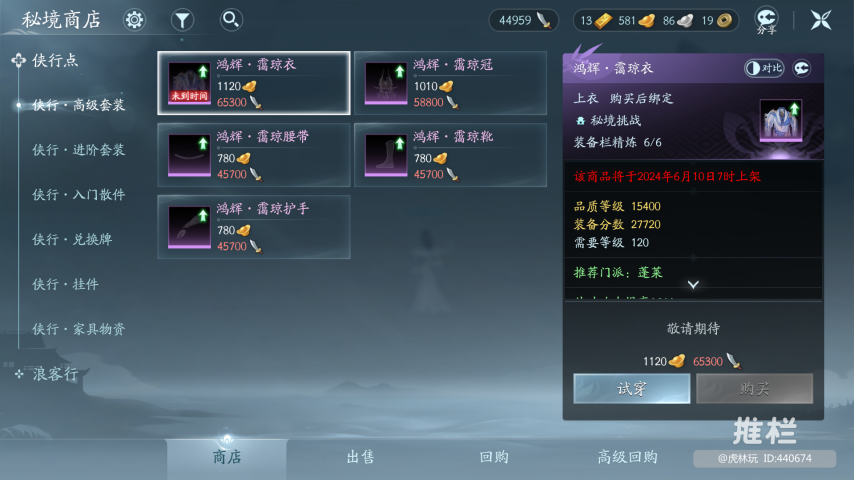Click the sword currency icon beside 44959

tap(544, 21)
